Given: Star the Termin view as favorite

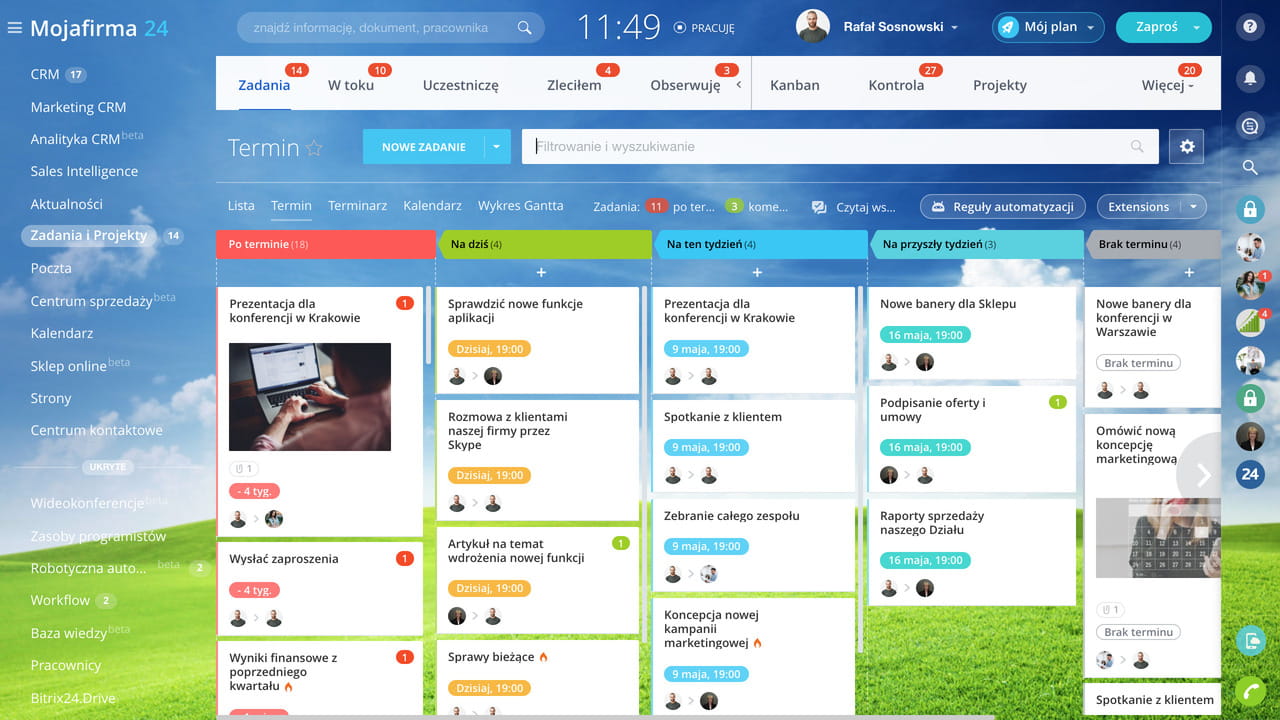Looking at the screenshot, I should tap(314, 148).
